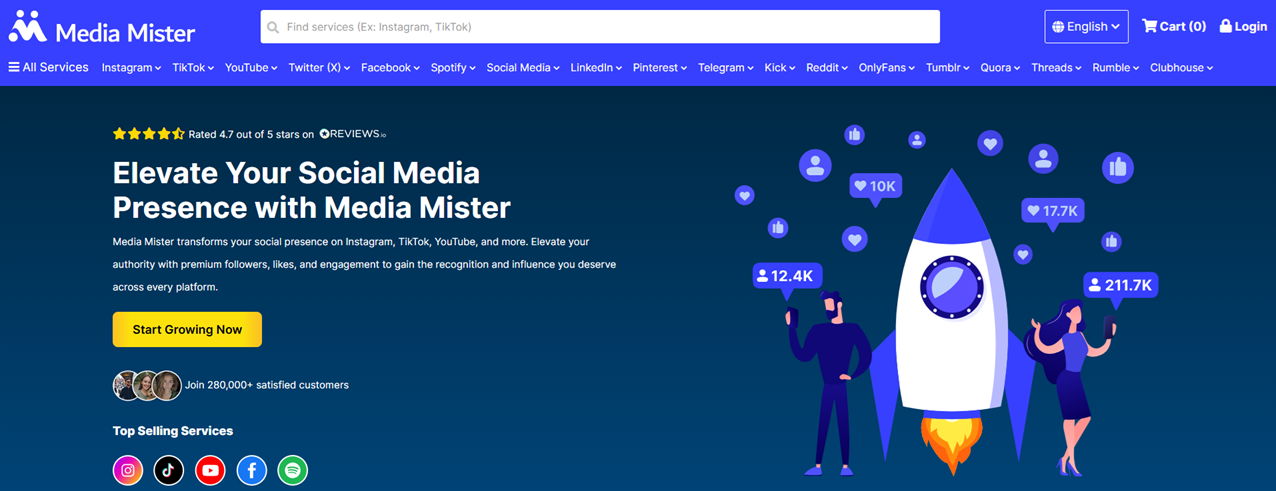The image size is (1276, 491).
Task: Open the Rumble menu
Action: coord(1116,68)
